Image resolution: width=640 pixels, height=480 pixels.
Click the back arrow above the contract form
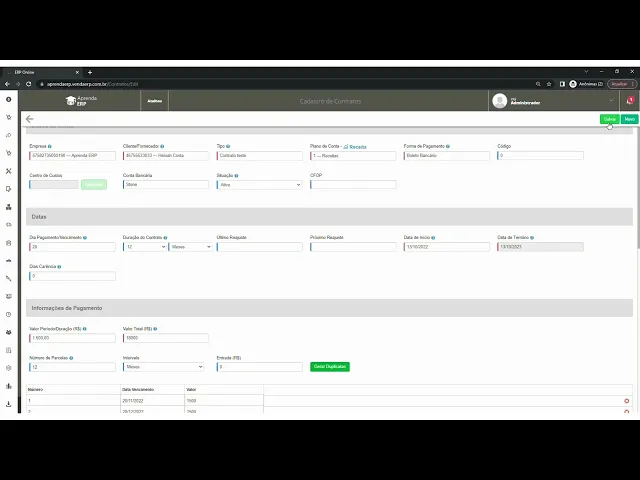coord(29,119)
